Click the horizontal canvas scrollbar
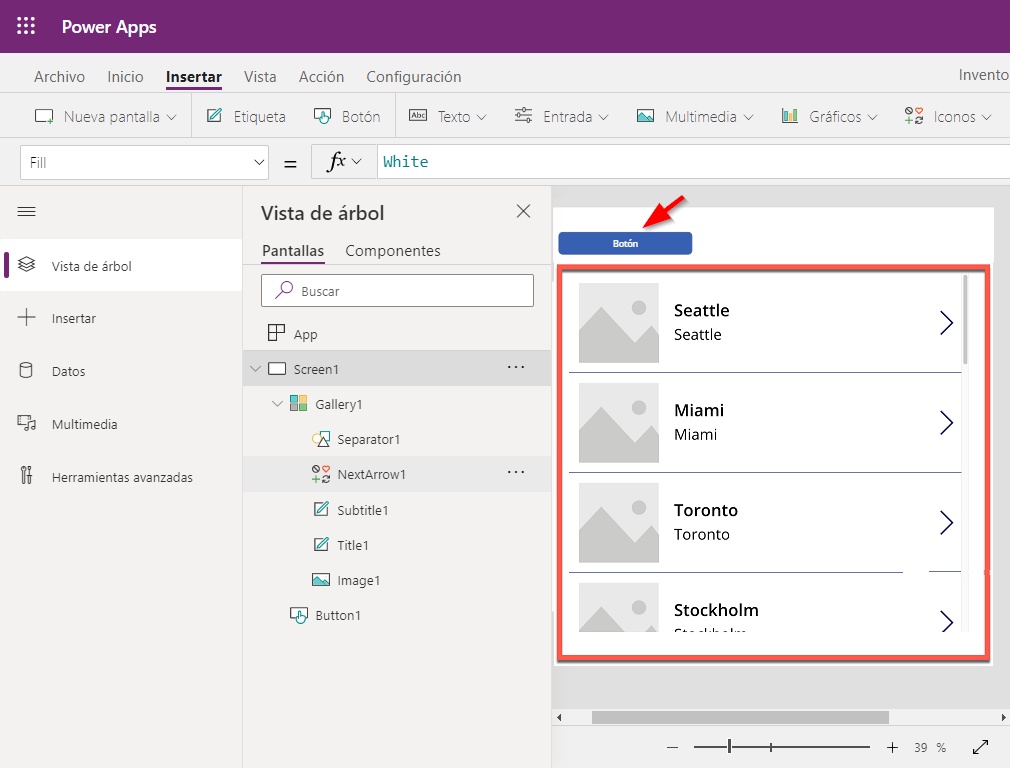1010x768 pixels. [x=740, y=717]
